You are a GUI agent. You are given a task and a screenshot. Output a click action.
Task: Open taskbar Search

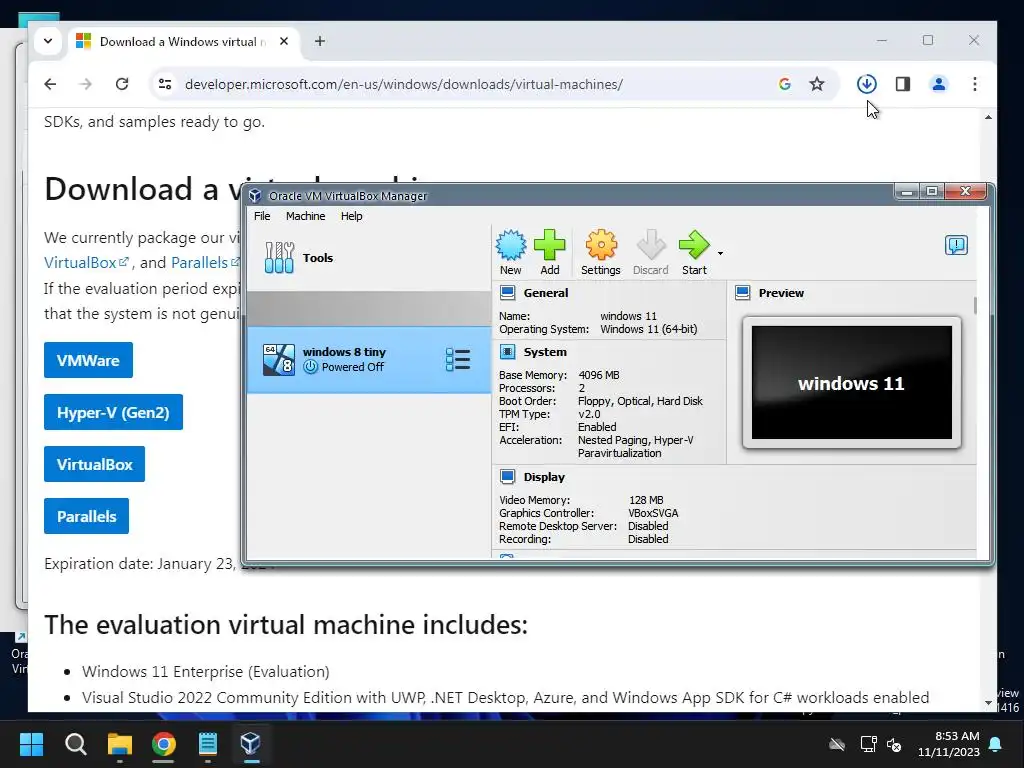tap(76, 744)
